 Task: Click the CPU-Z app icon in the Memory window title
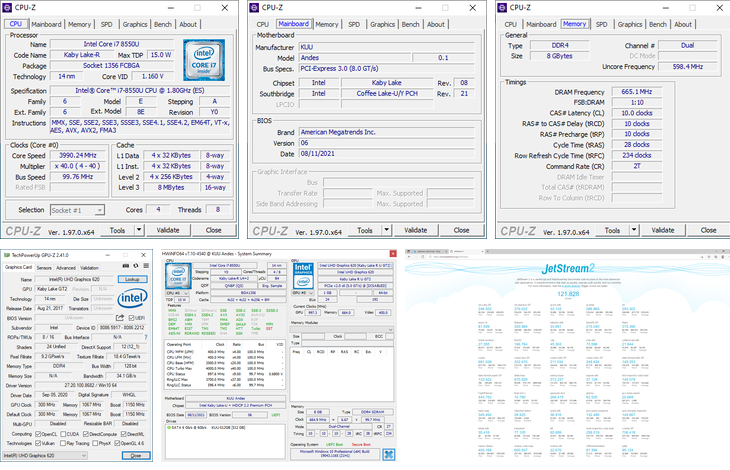(x=502, y=7)
